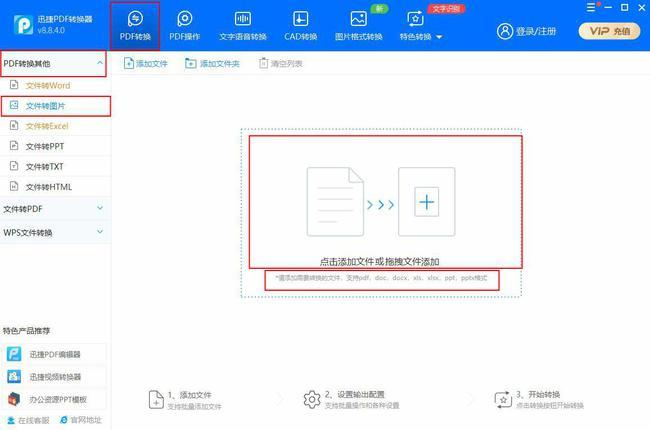Open 在线客服 support link

pos(29,420)
